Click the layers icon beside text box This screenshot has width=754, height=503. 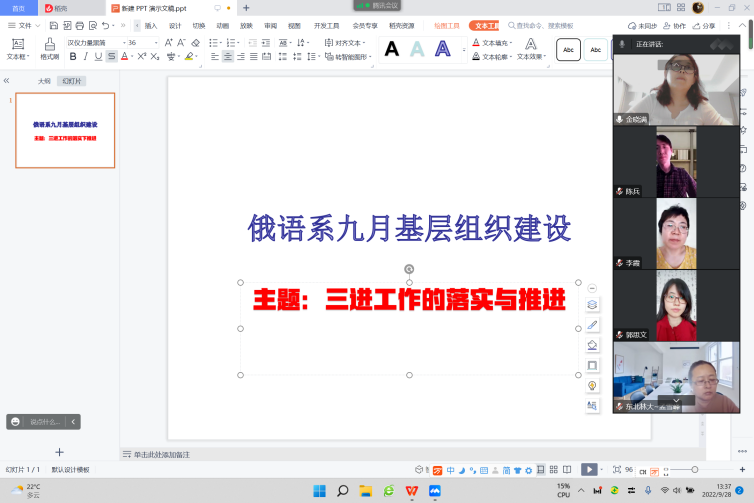pyautogui.click(x=592, y=304)
